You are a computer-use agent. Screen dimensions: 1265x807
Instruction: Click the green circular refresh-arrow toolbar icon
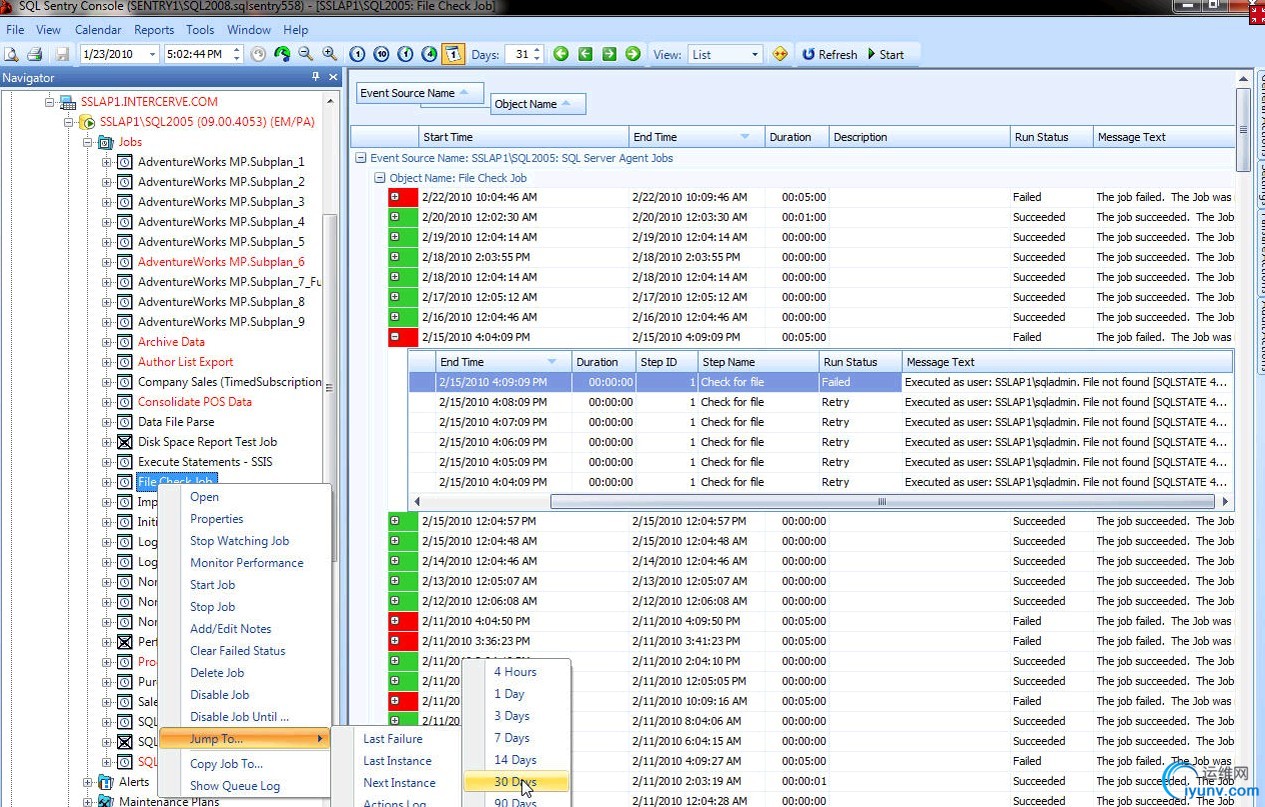click(x=282, y=54)
